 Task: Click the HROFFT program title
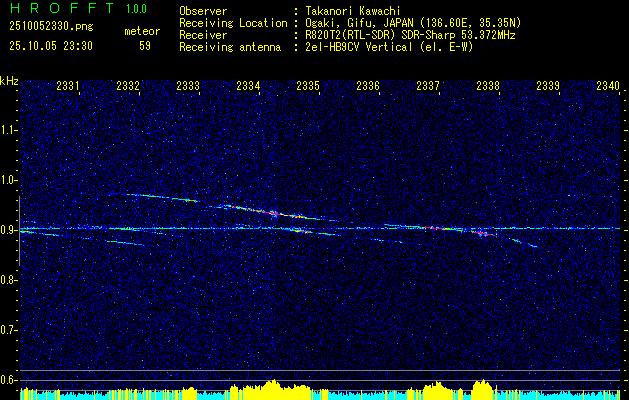click(62, 8)
